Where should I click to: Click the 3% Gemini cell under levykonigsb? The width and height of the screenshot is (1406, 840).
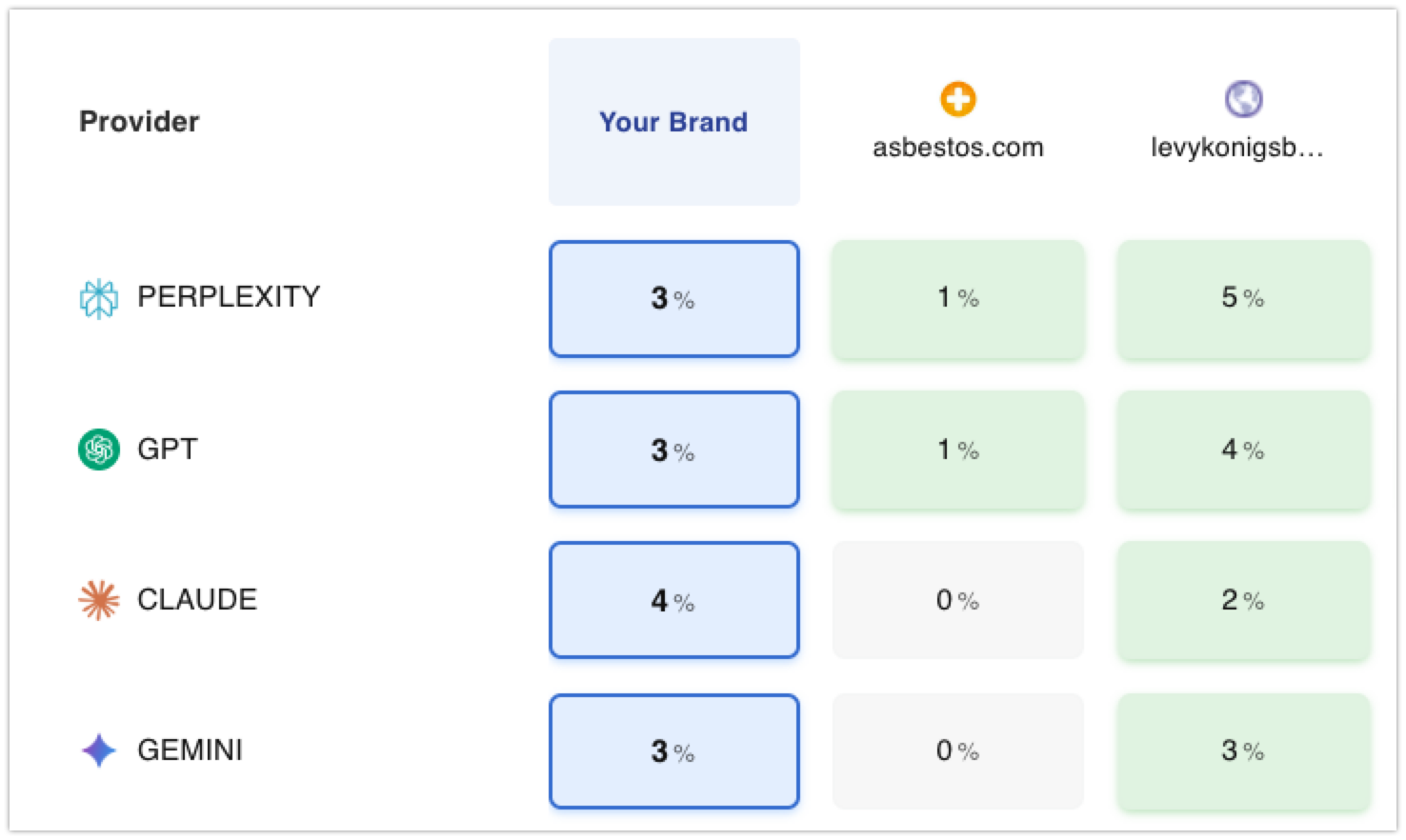coord(1243,750)
